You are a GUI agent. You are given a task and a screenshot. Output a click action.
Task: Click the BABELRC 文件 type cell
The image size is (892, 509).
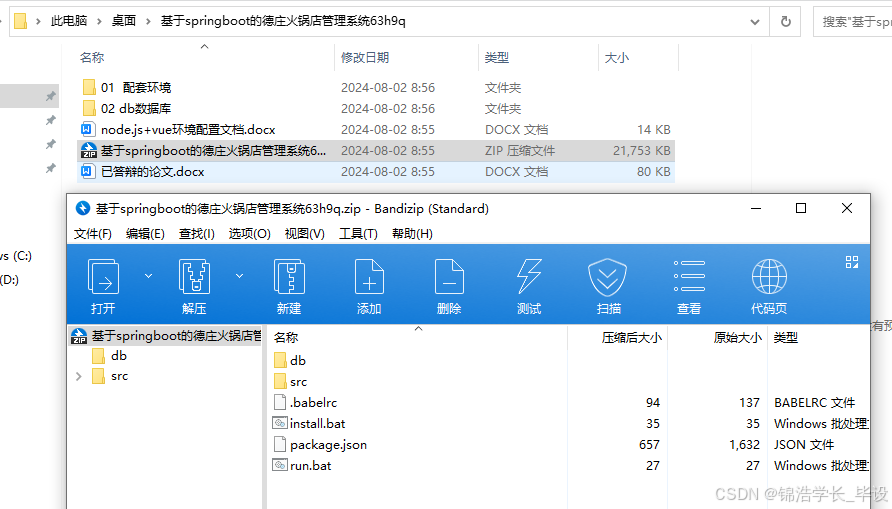[815, 403]
